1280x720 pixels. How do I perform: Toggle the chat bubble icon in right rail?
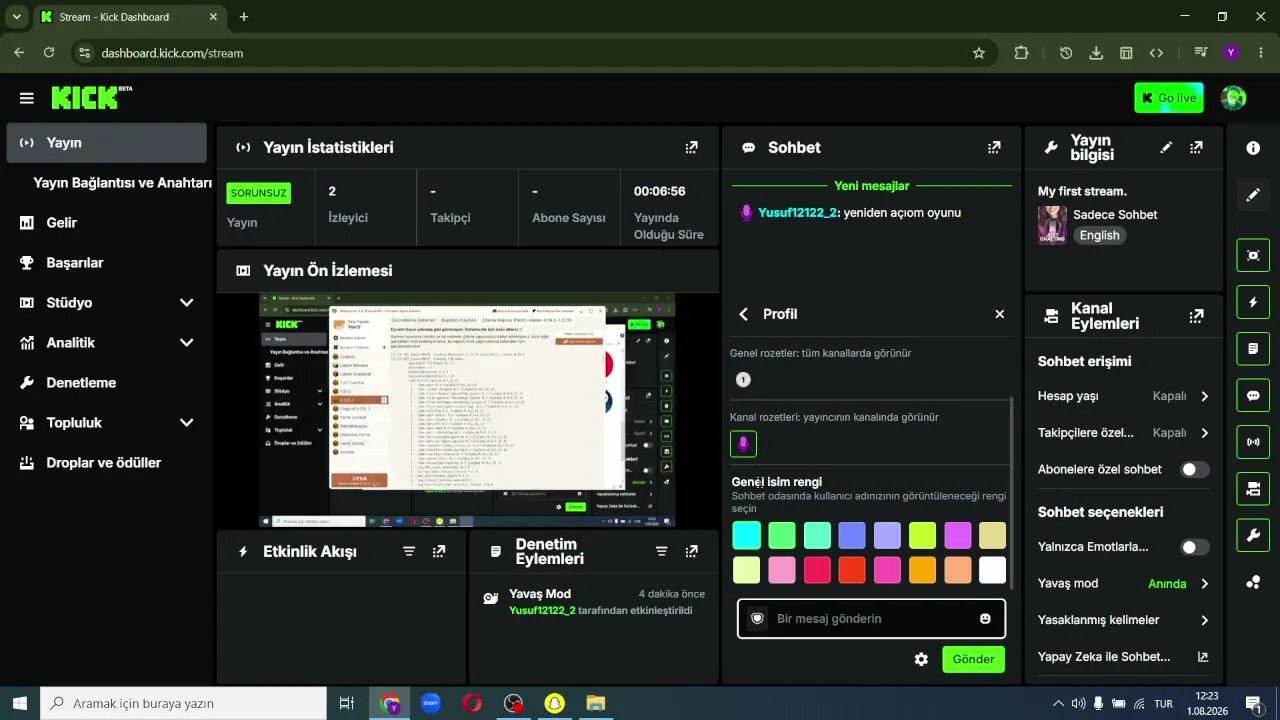coord(1253,395)
